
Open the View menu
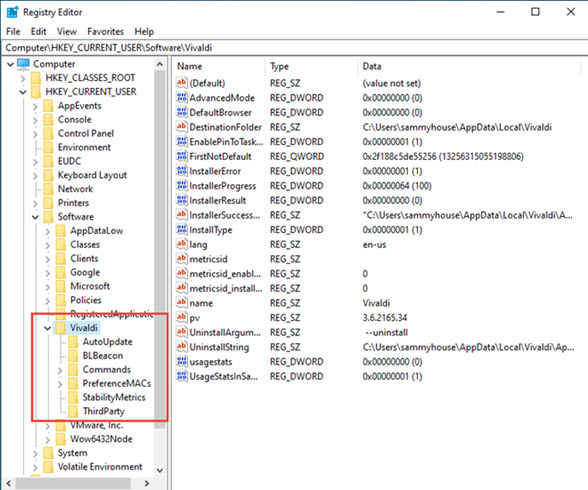67,31
